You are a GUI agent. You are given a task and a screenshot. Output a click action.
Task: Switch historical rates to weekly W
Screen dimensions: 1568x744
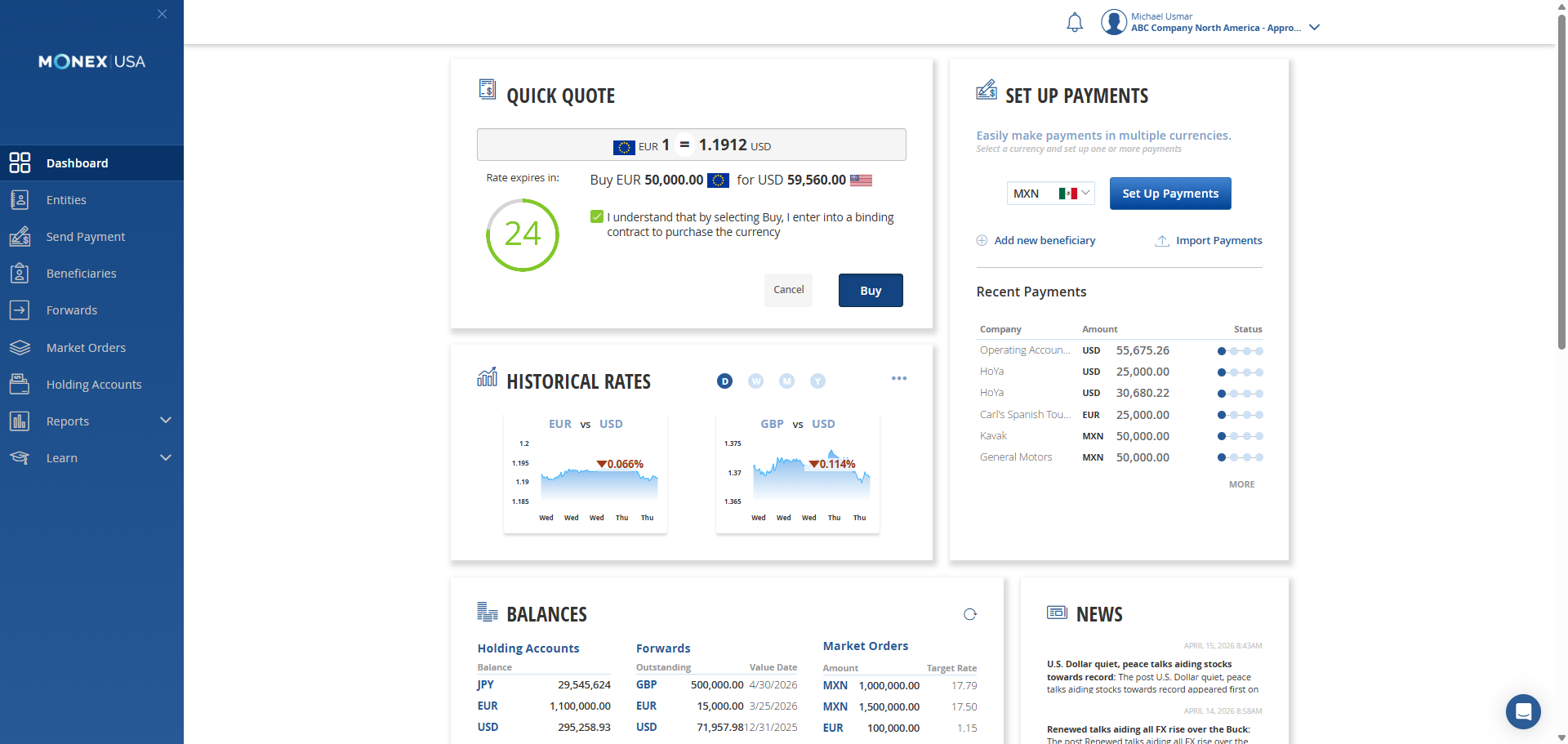pyautogui.click(x=756, y=381)
